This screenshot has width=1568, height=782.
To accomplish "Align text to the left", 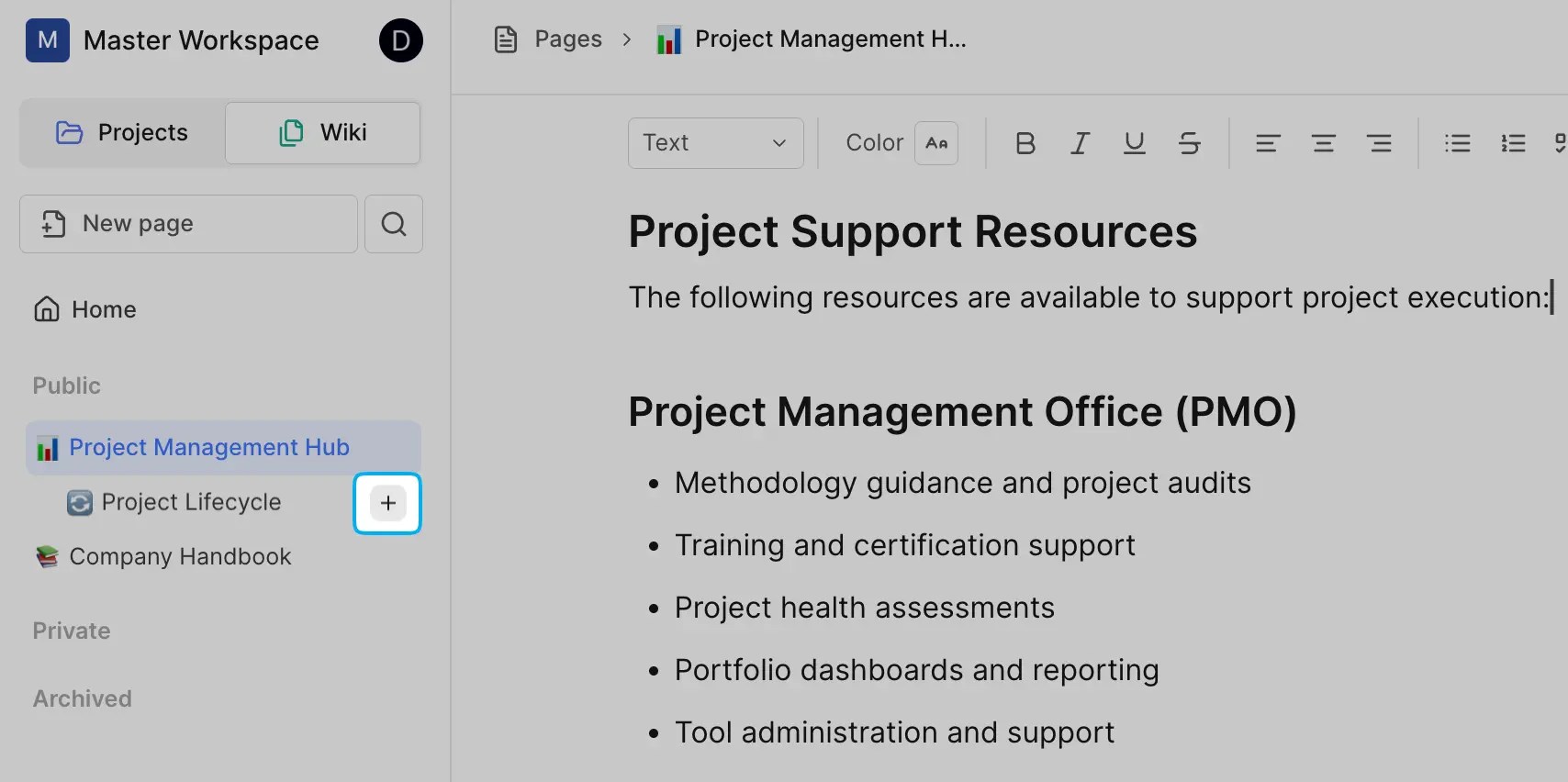I will (1268, 143).
